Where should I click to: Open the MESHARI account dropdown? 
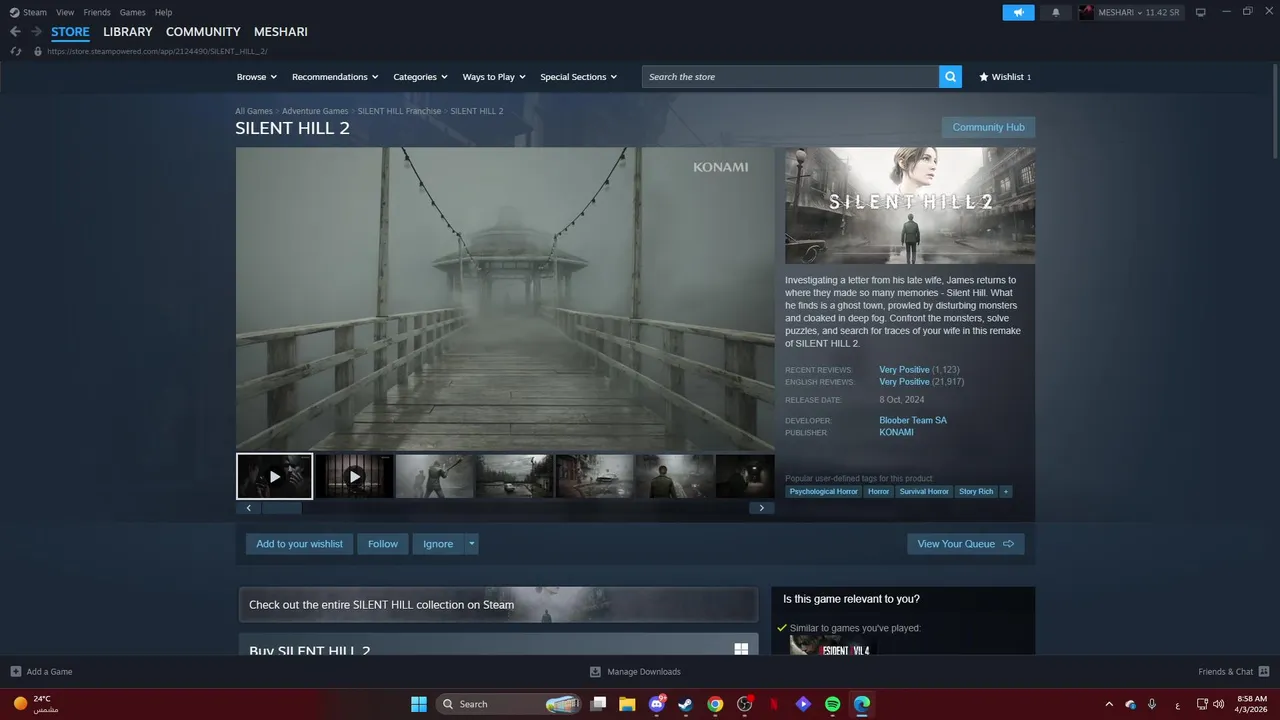pyautogui.click(x=1140, y=12)
